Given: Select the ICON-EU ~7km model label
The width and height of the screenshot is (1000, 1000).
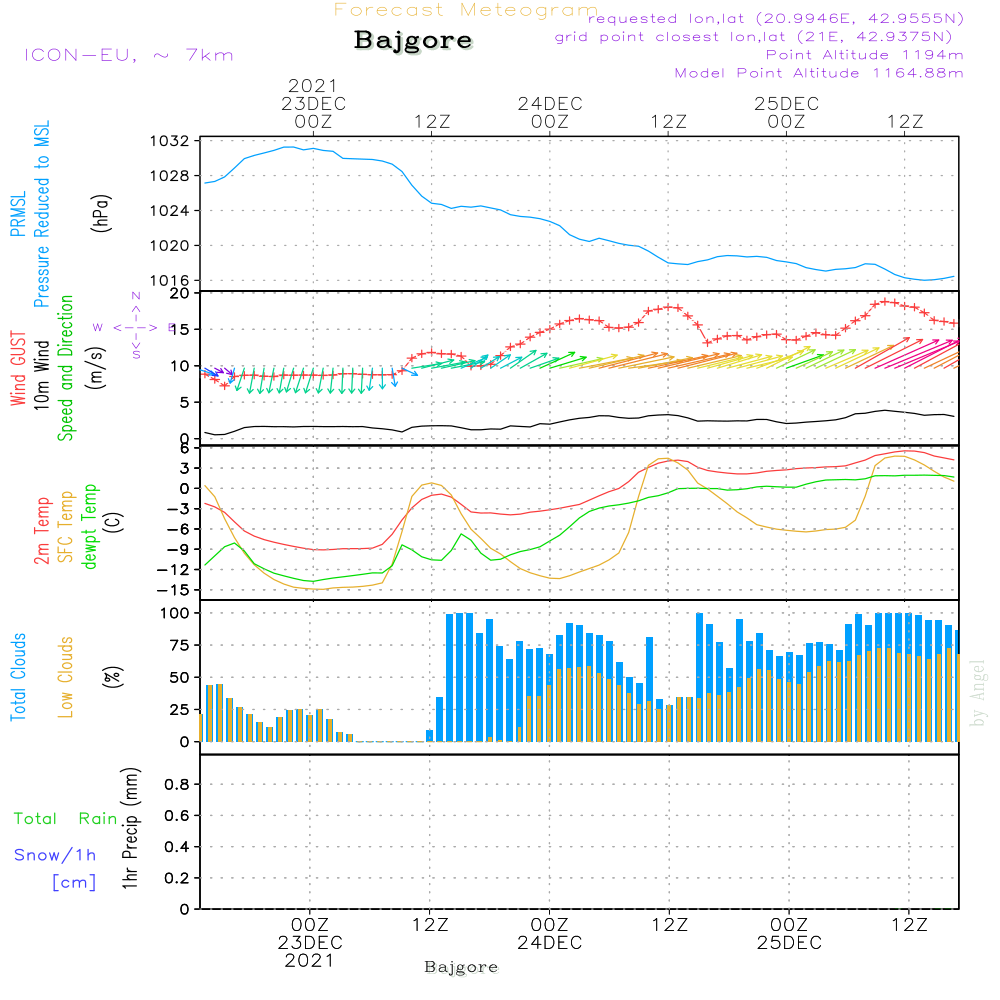Looking at the screenshot, I should [x=129, y=55].
